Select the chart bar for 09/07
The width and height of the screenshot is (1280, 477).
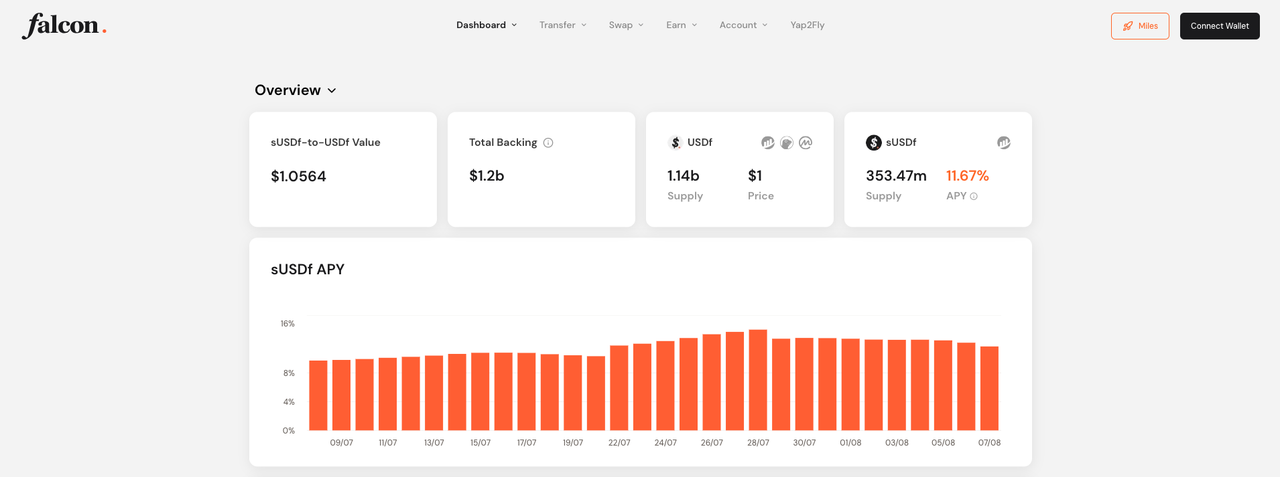tap(341, 395)
